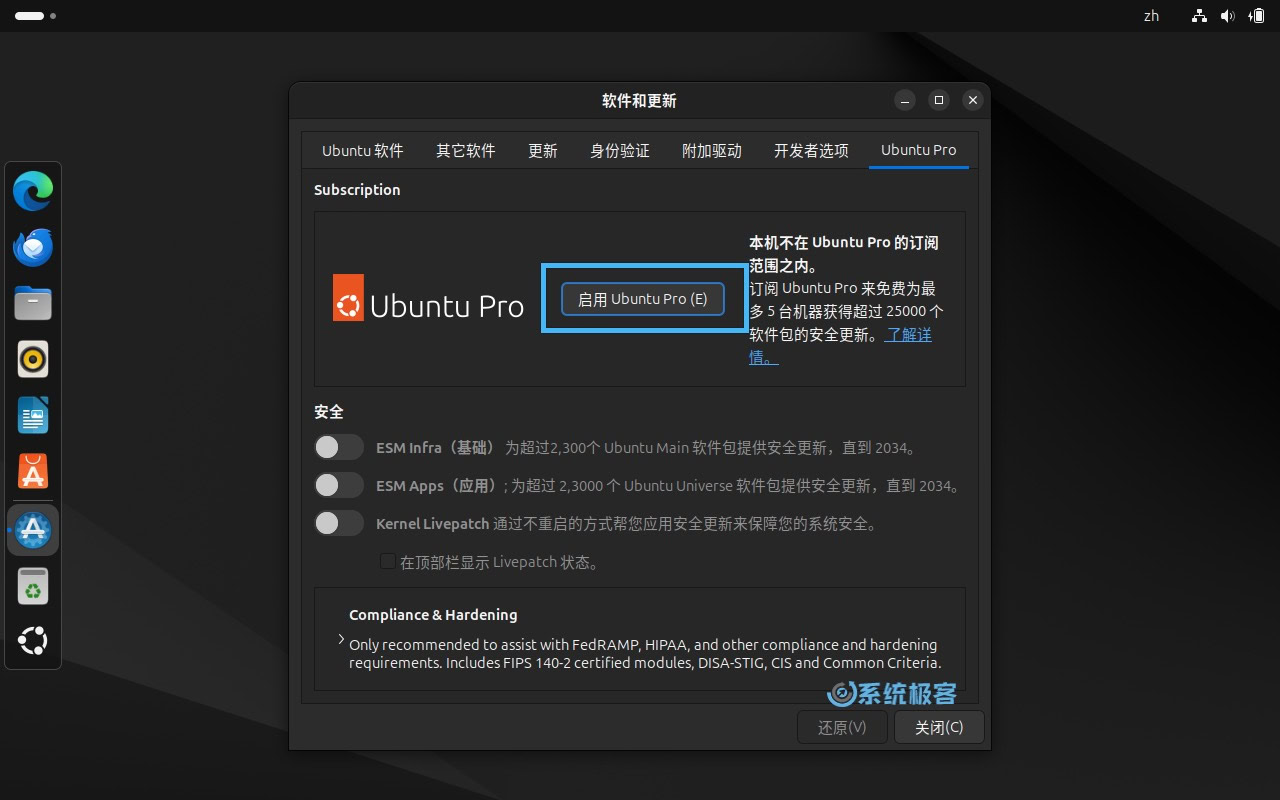Show applications via Ubuntu logo
This screenshot has width=1280, height=800.
33,641
